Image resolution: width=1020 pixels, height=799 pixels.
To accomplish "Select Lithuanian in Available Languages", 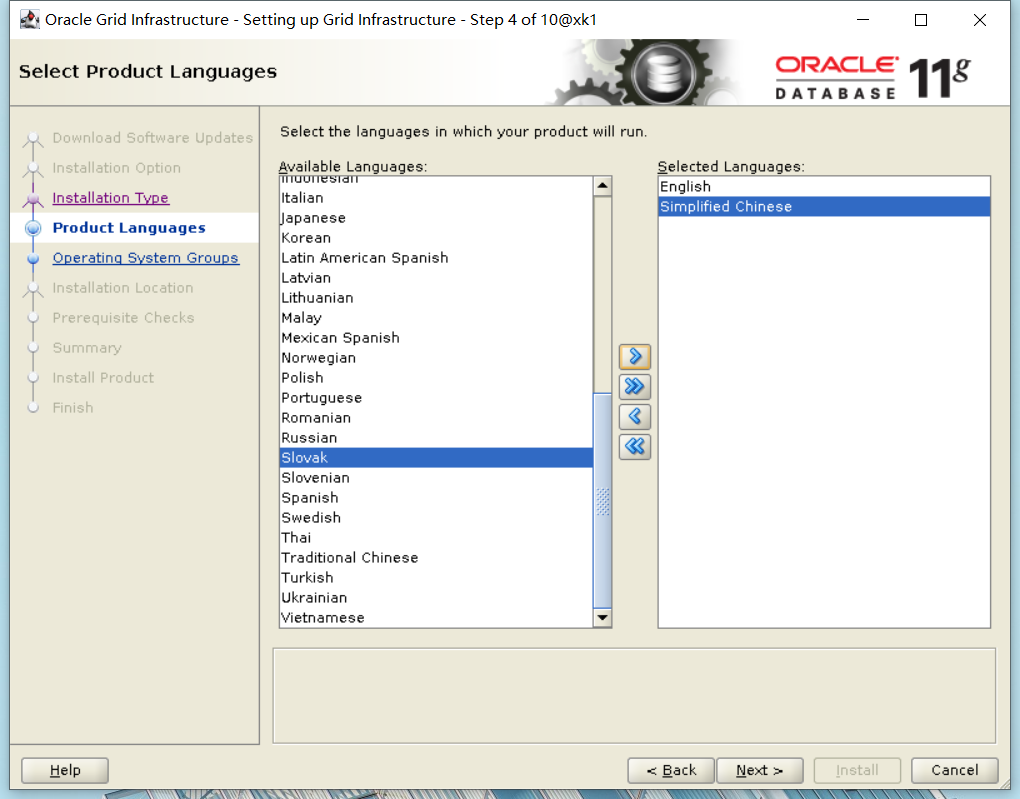I will pyautogui.click(x=436, y=298).
